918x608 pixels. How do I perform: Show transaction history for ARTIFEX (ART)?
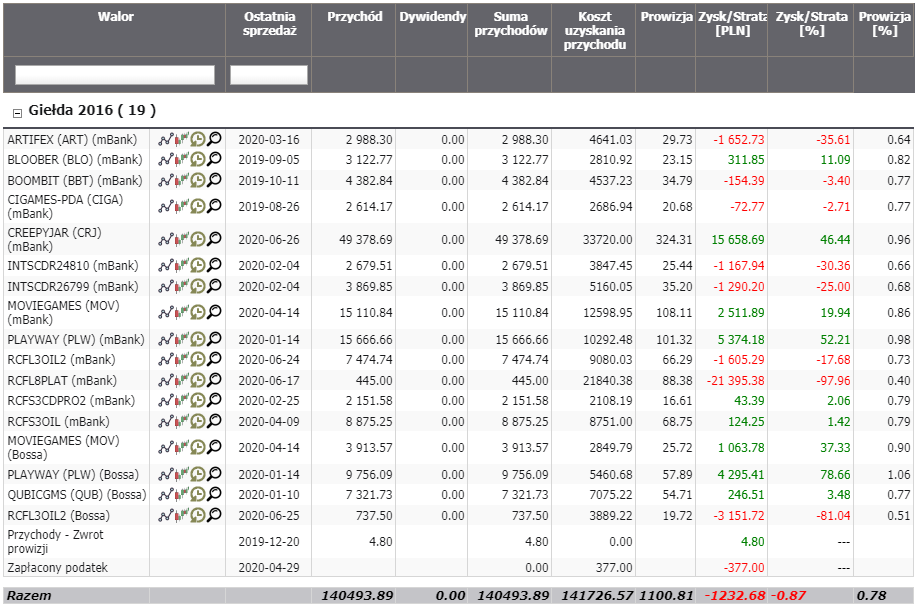pos(198,139)
